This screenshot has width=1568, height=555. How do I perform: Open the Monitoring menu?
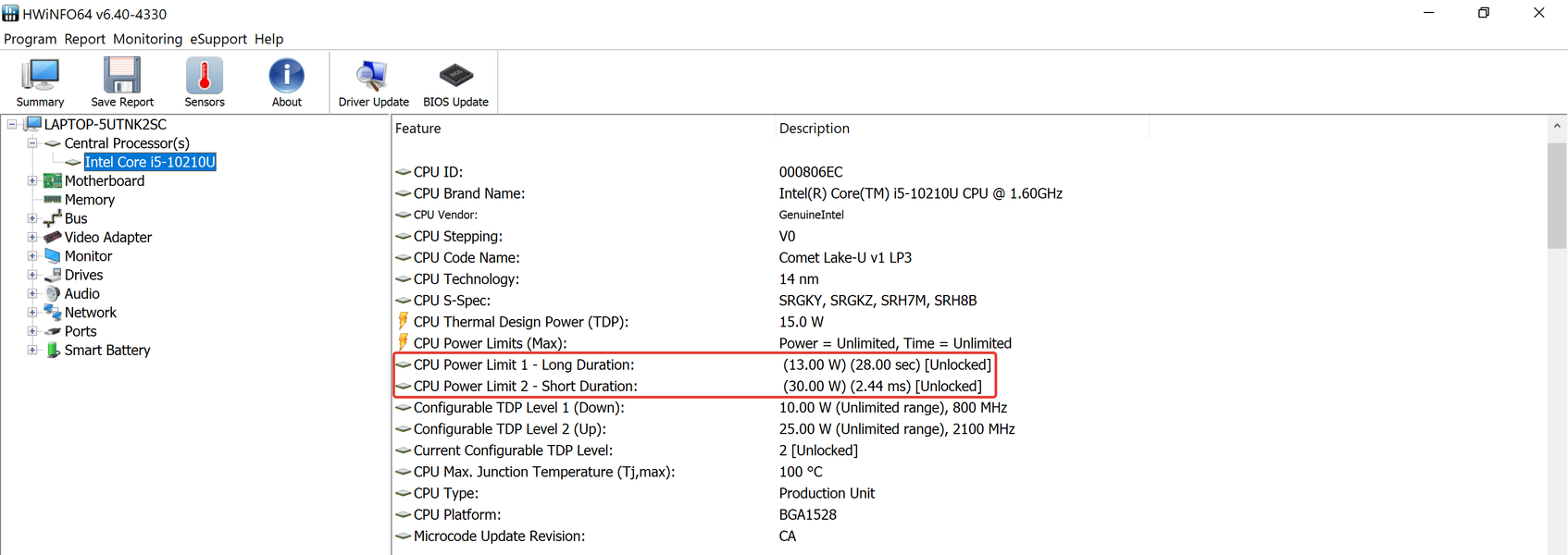(x=148, y=39)
